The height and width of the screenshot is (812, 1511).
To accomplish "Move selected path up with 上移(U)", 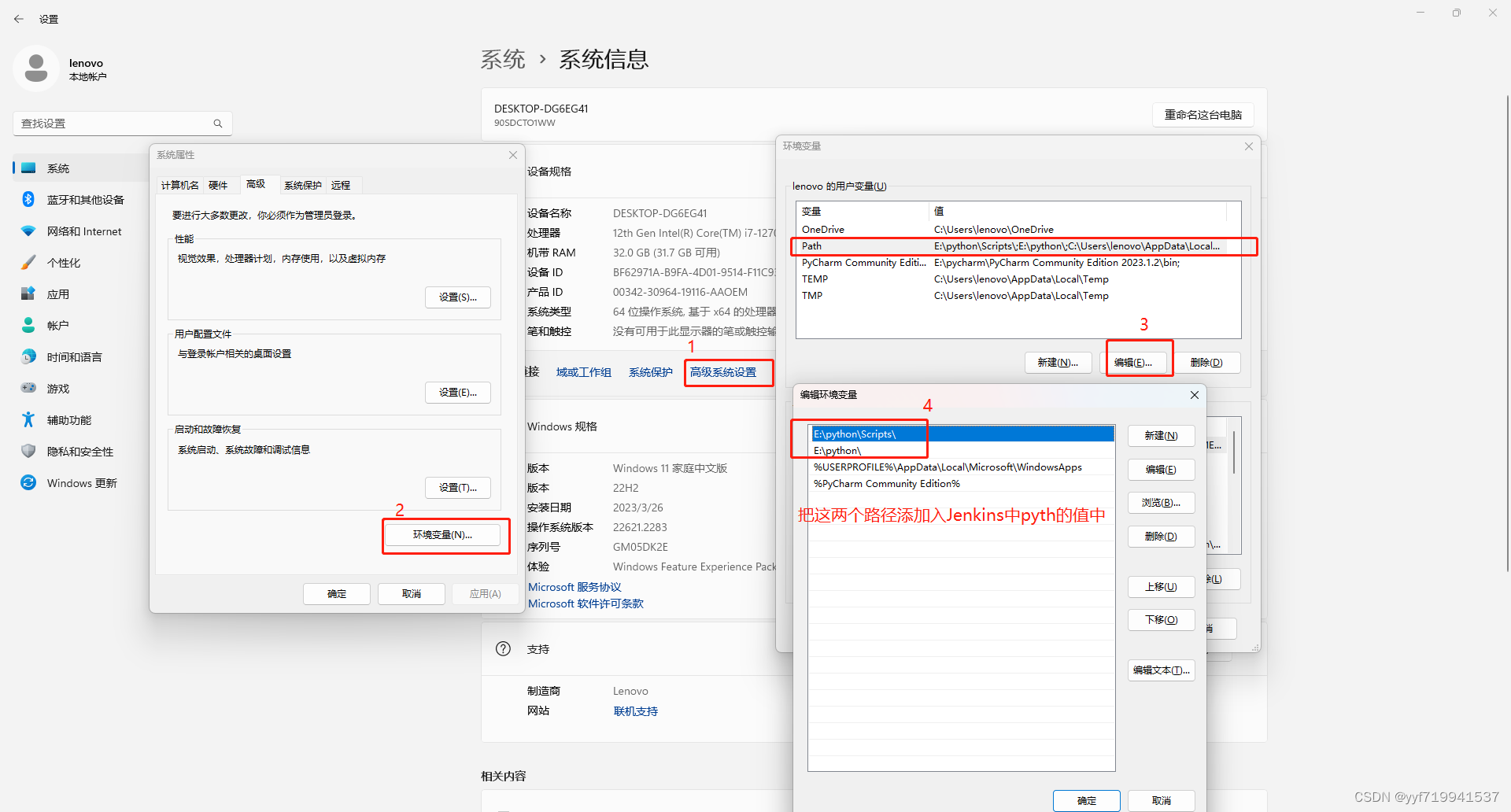I will click(1161, 586).
